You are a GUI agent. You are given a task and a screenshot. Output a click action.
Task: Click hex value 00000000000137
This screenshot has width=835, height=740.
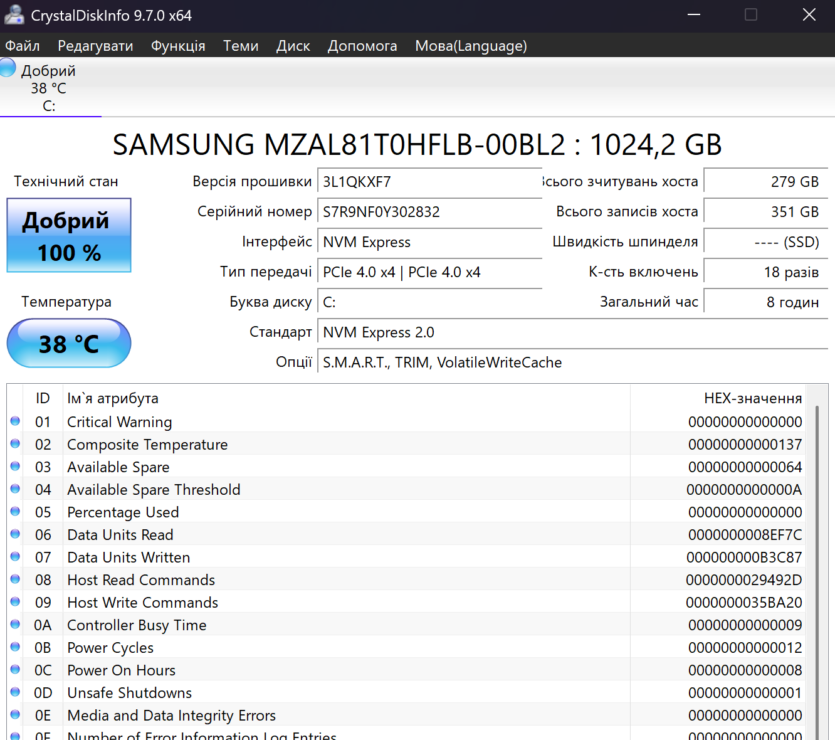[745, 444]
